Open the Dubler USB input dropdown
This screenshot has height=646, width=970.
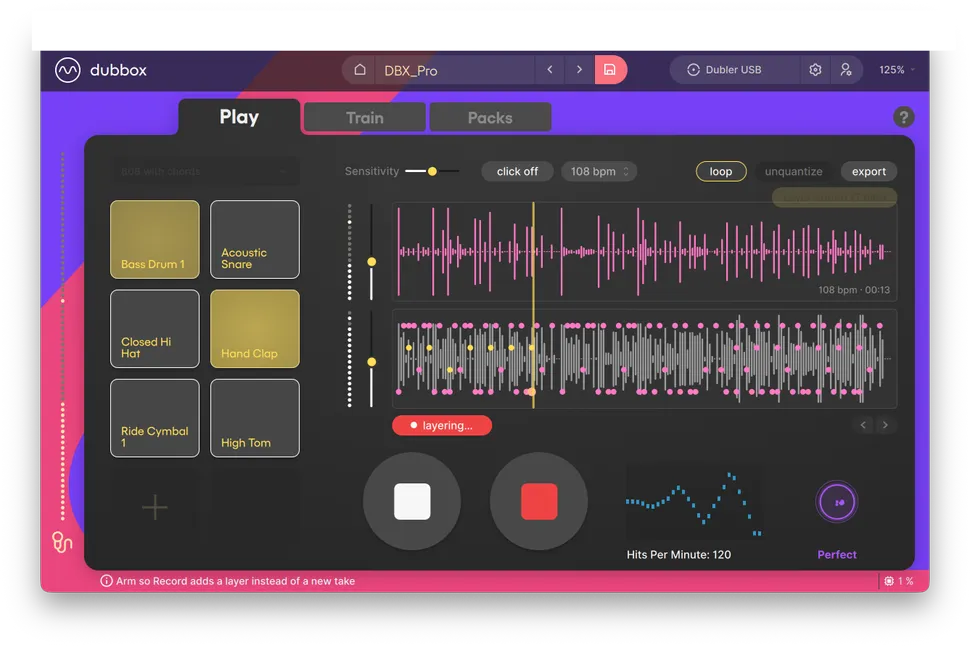[735, 70]
